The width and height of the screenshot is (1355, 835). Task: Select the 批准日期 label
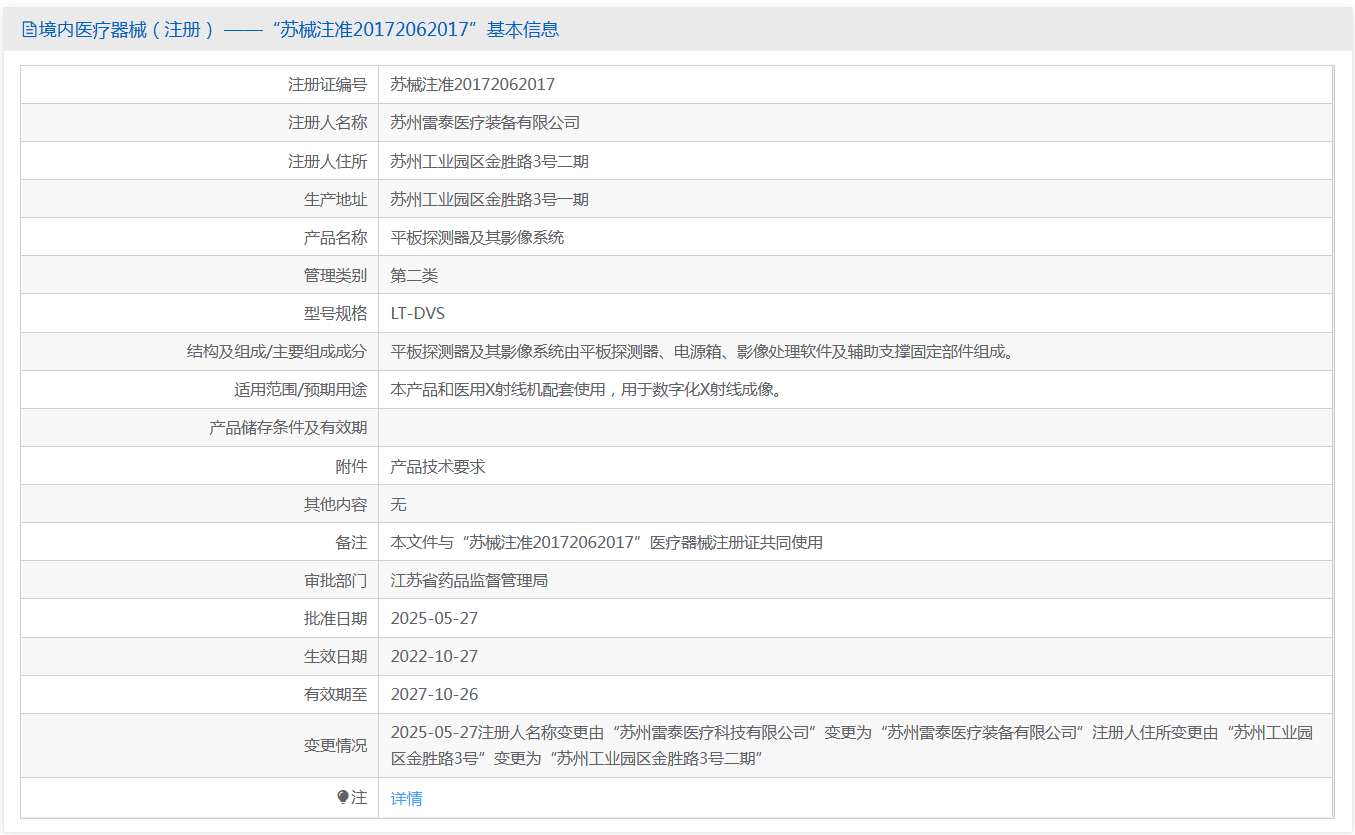[x=336, y=618]
